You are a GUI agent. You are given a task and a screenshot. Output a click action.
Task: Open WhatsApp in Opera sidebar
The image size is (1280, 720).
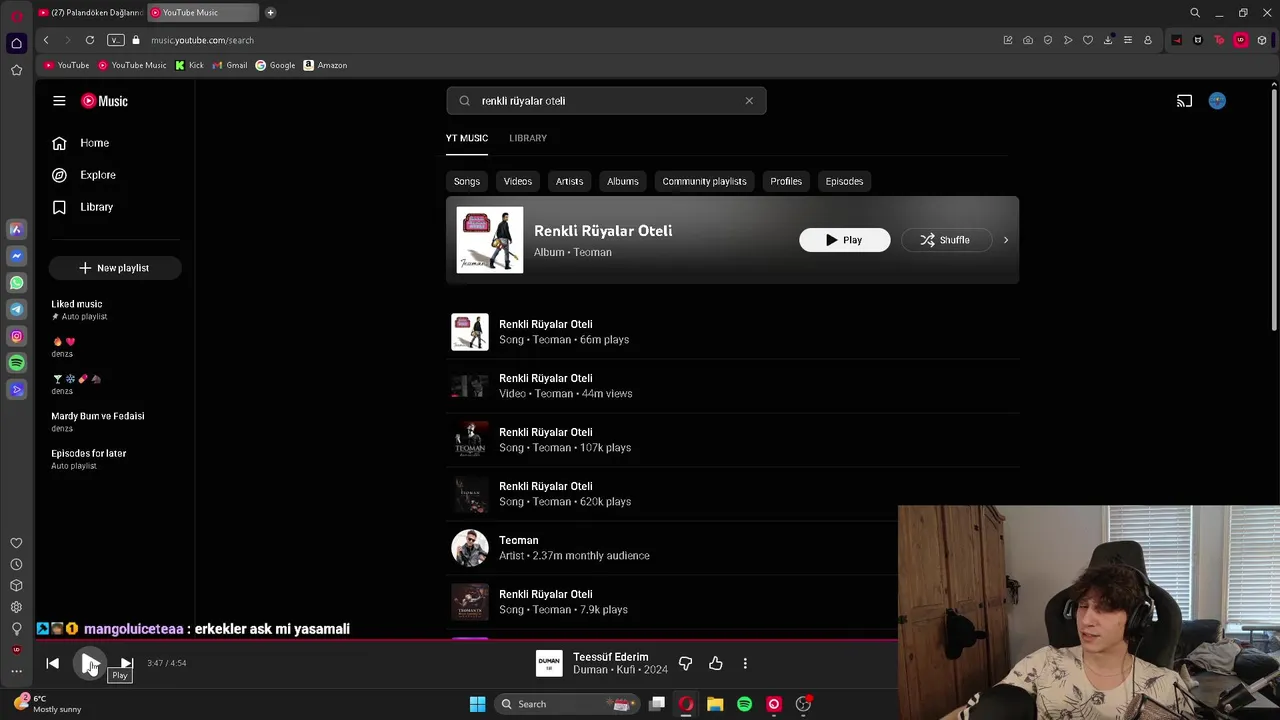[16, 283]
